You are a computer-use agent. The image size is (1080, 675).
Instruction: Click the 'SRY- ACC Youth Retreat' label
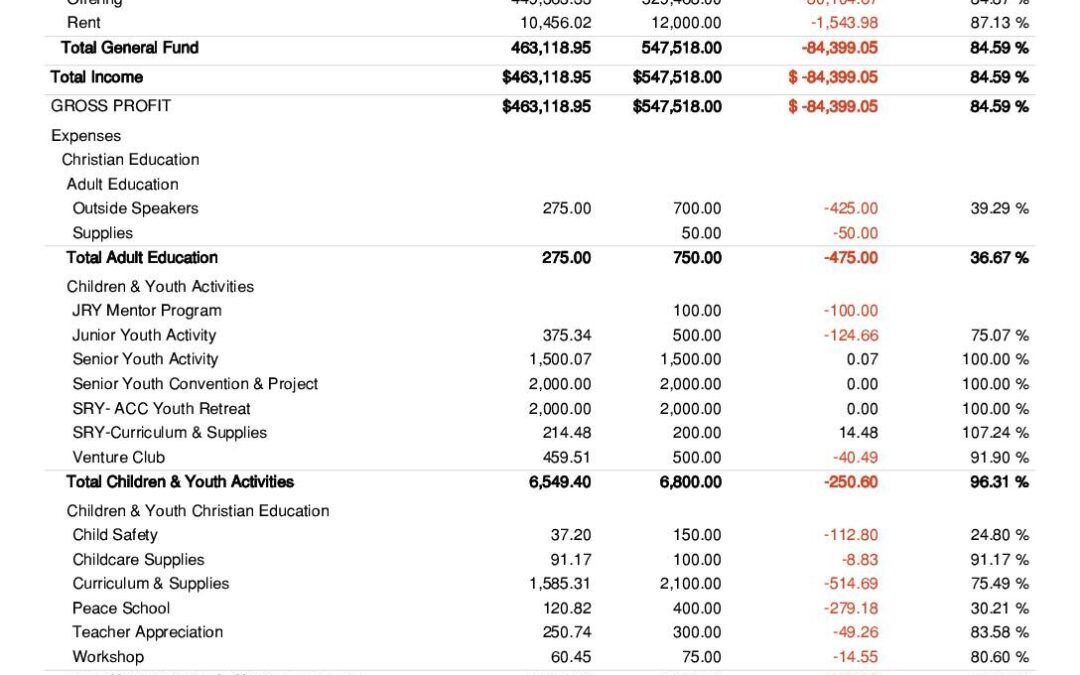pyautogui.click(x=161, y=409)
